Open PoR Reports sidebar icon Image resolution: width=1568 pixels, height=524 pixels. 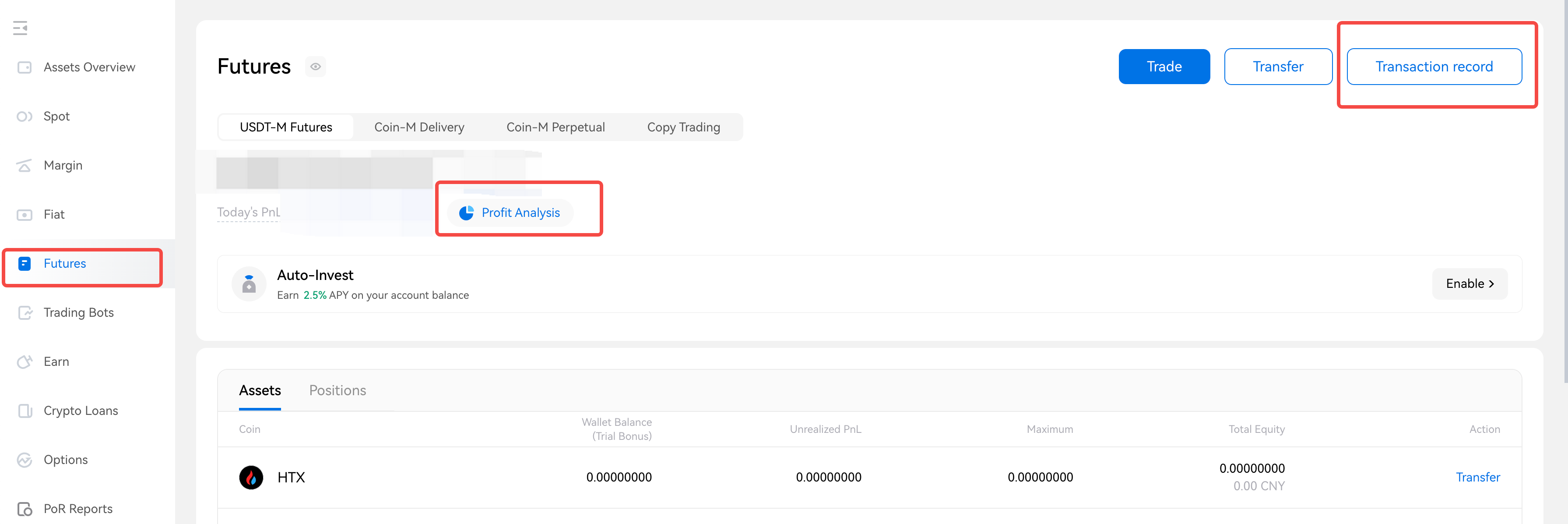click(25, 509)
